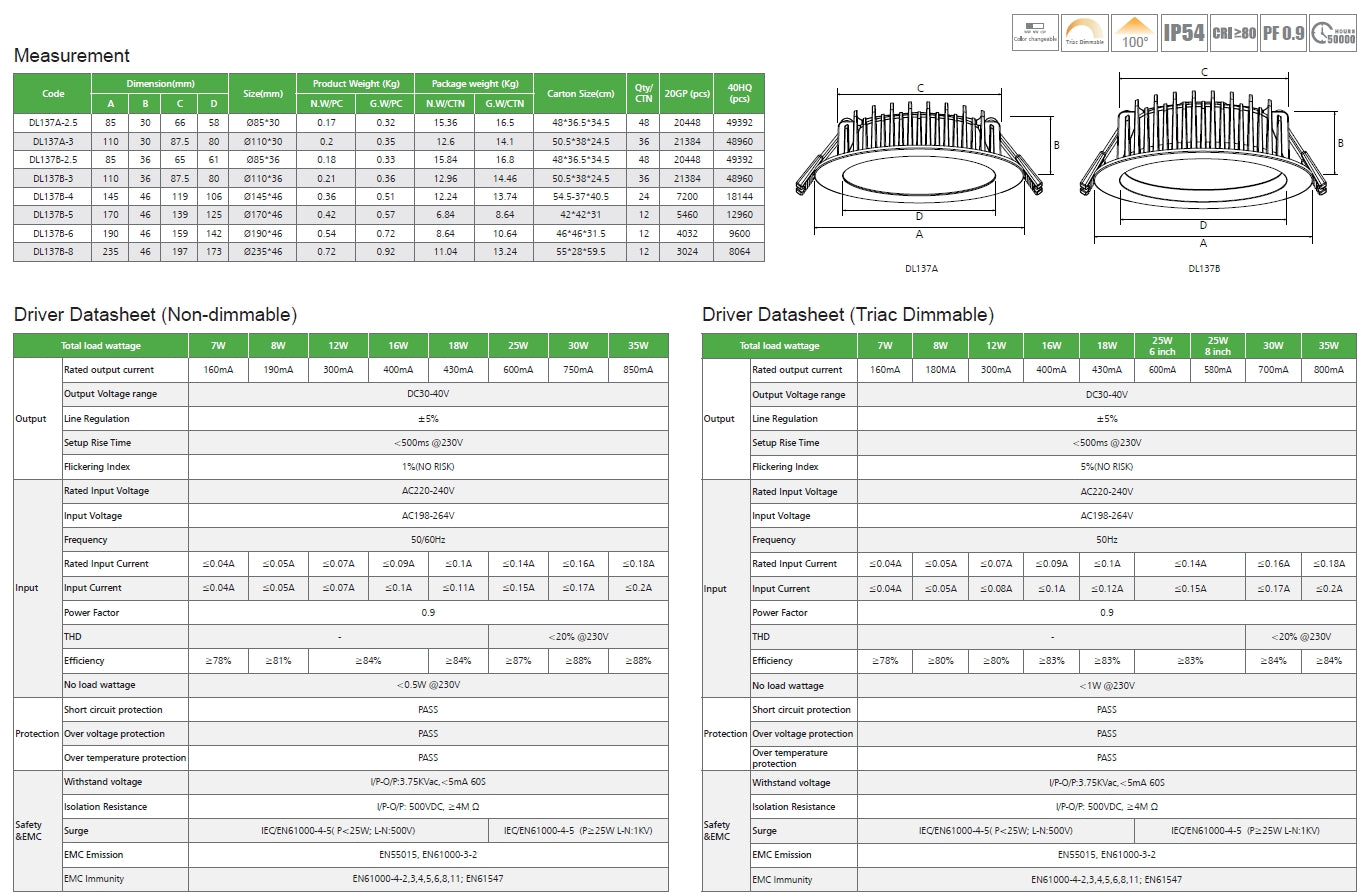Click Total load wattage header in Non-dimmable table
This screenshot has width=1362, height=894.
[101, 346]
